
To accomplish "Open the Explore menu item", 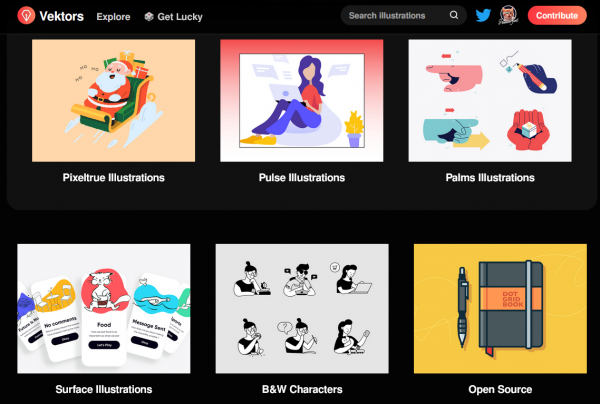I will [113, 17].
